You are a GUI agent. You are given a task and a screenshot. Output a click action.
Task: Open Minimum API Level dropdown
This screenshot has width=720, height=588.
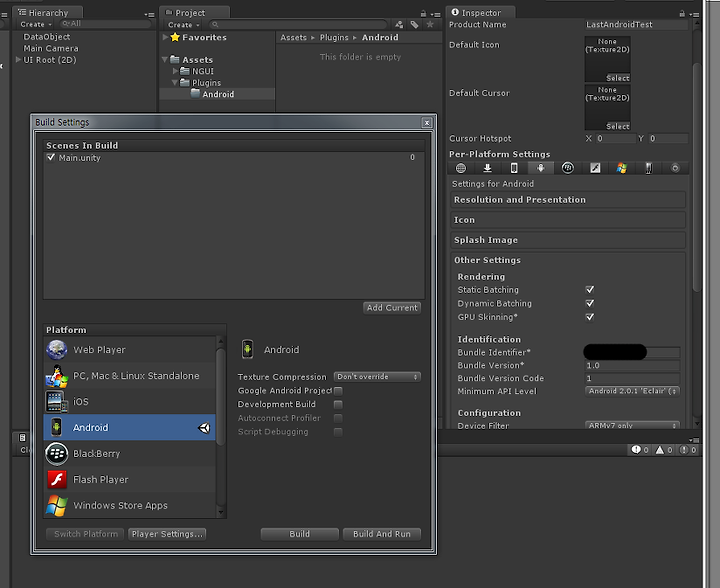point(632,391)
